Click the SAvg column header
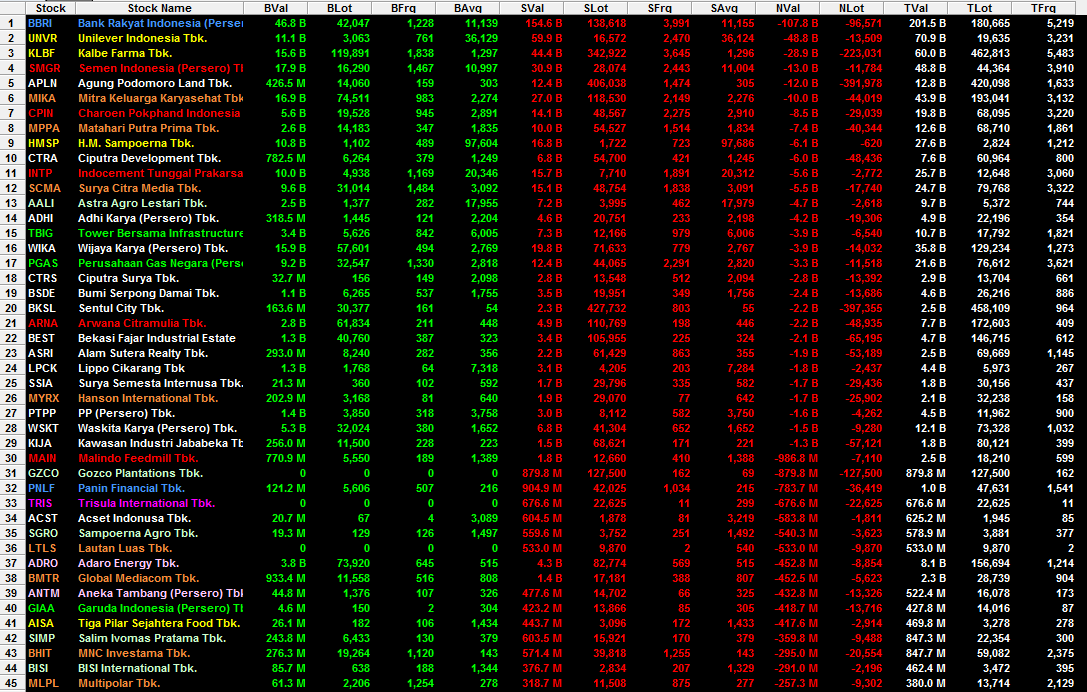Screen dimensions: 1087x692 [x=724, y=8]
